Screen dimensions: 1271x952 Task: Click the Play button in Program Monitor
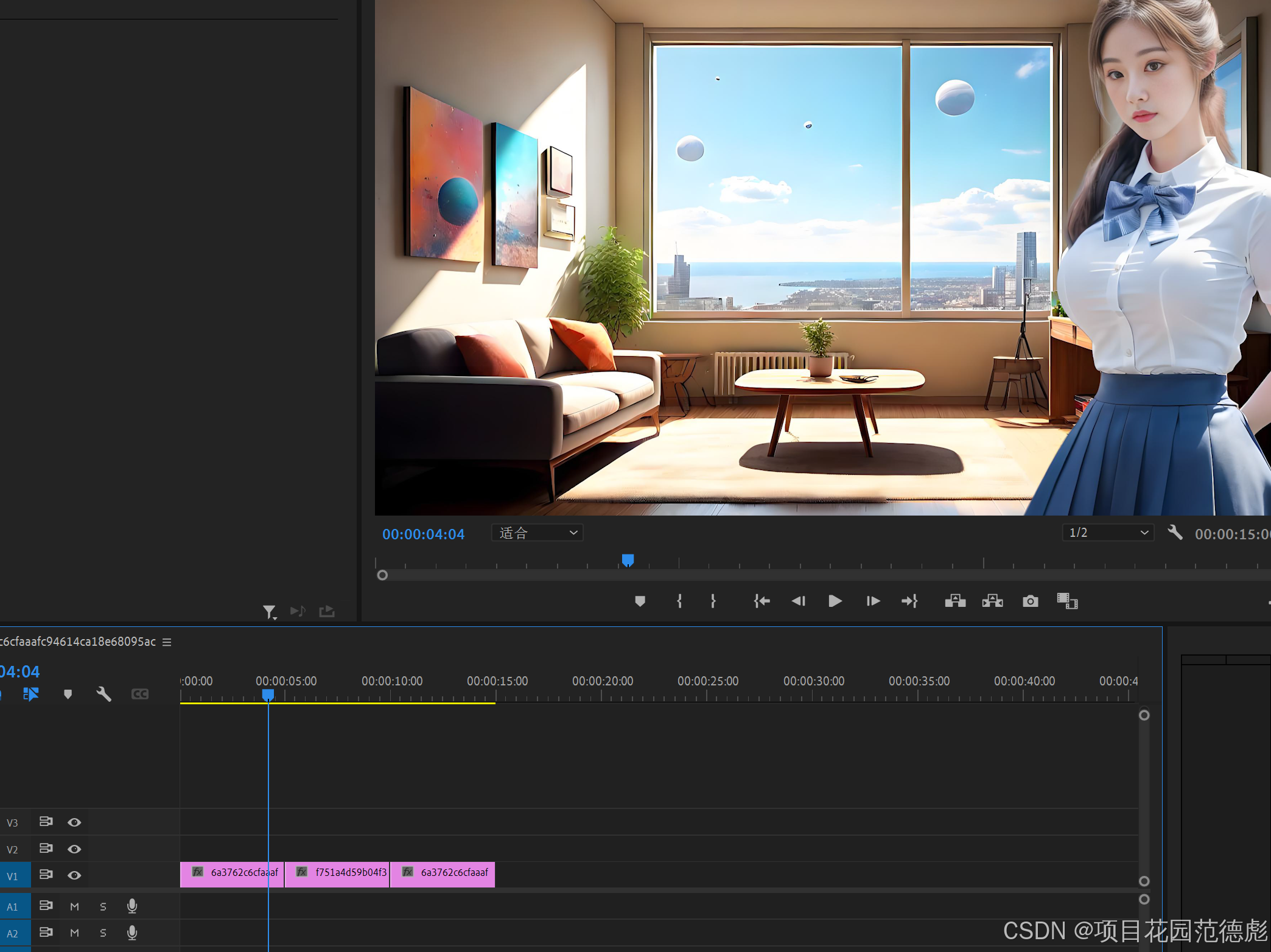pyautogui.click(x=835, y=601)
